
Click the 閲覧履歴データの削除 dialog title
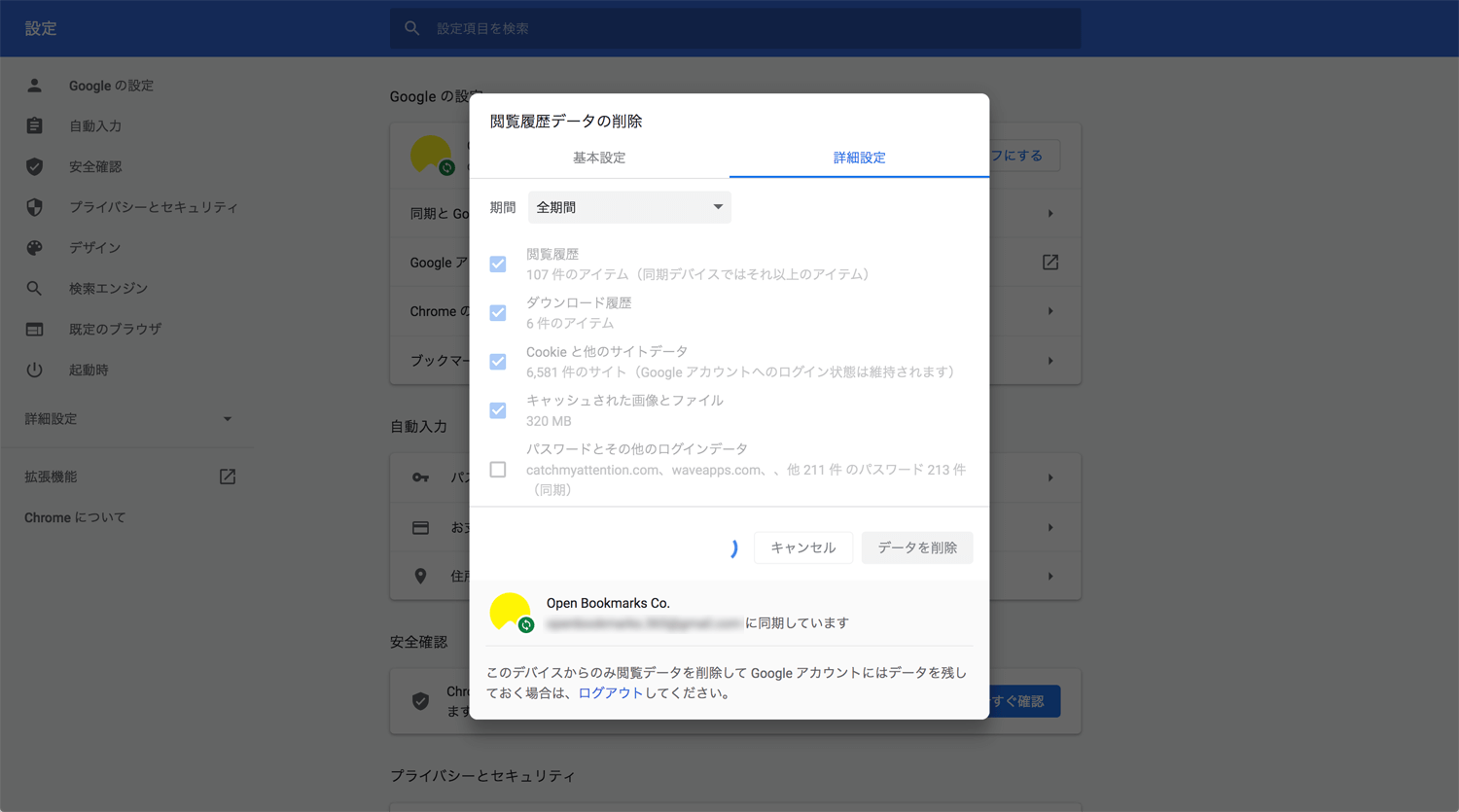566,122
